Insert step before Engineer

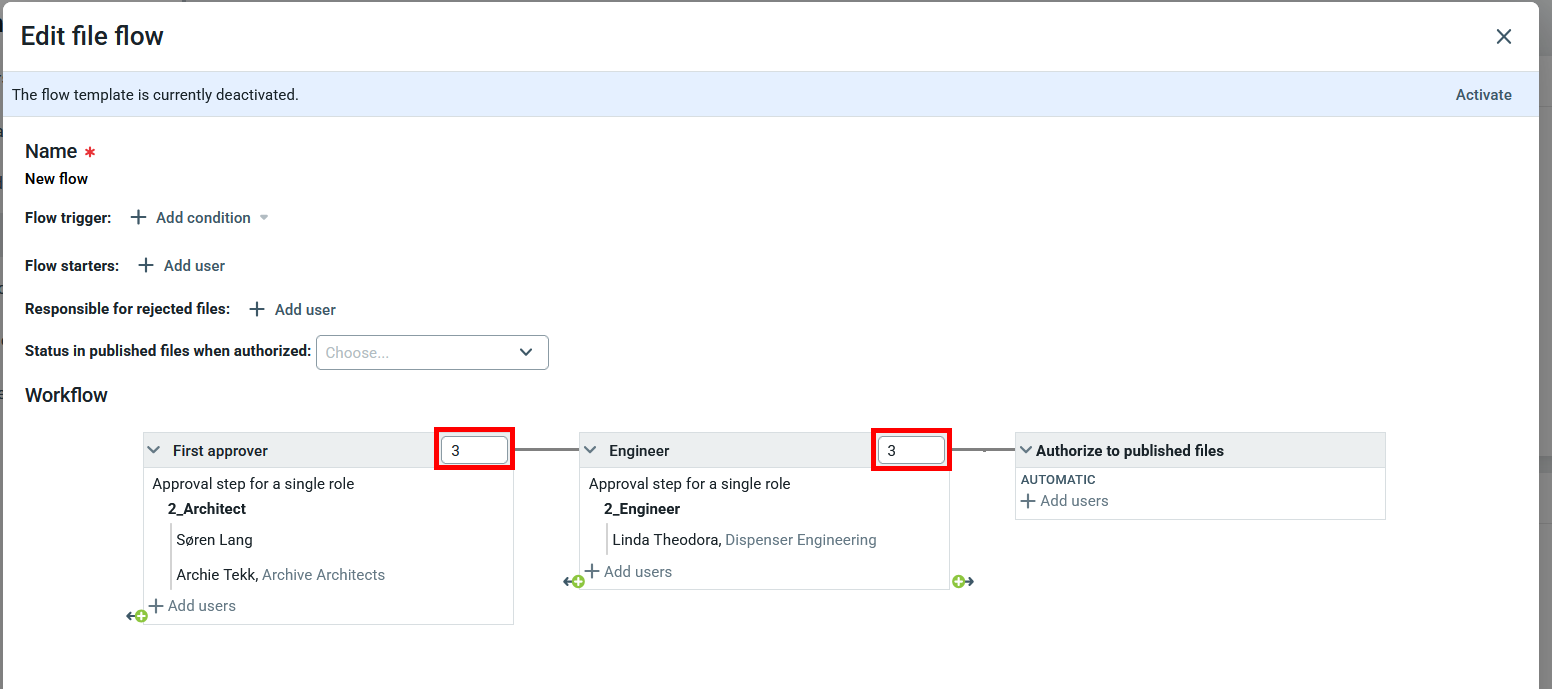(573, 582)
